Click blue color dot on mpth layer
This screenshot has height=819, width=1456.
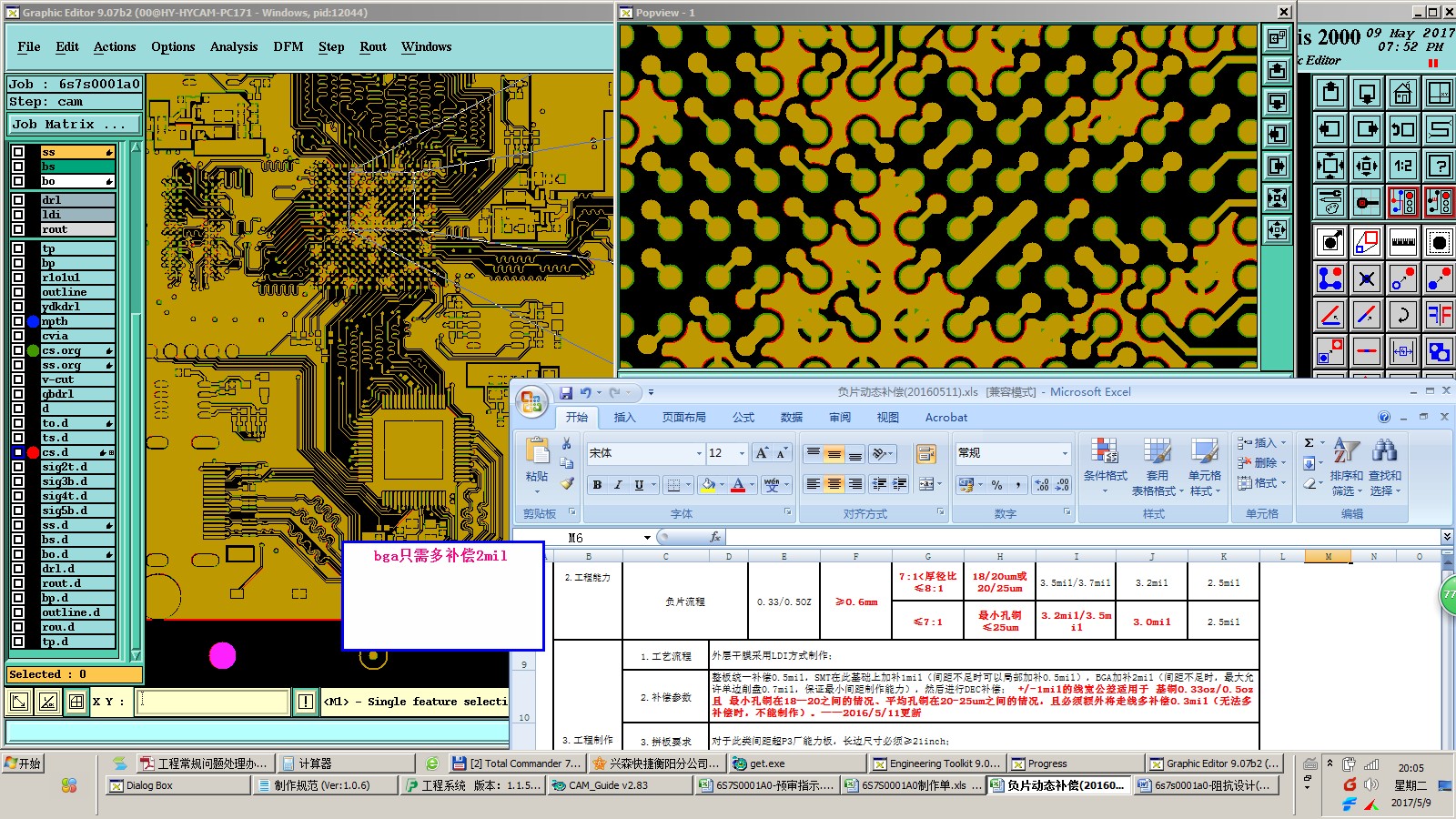pyautogui.click(x=34, y=321)
